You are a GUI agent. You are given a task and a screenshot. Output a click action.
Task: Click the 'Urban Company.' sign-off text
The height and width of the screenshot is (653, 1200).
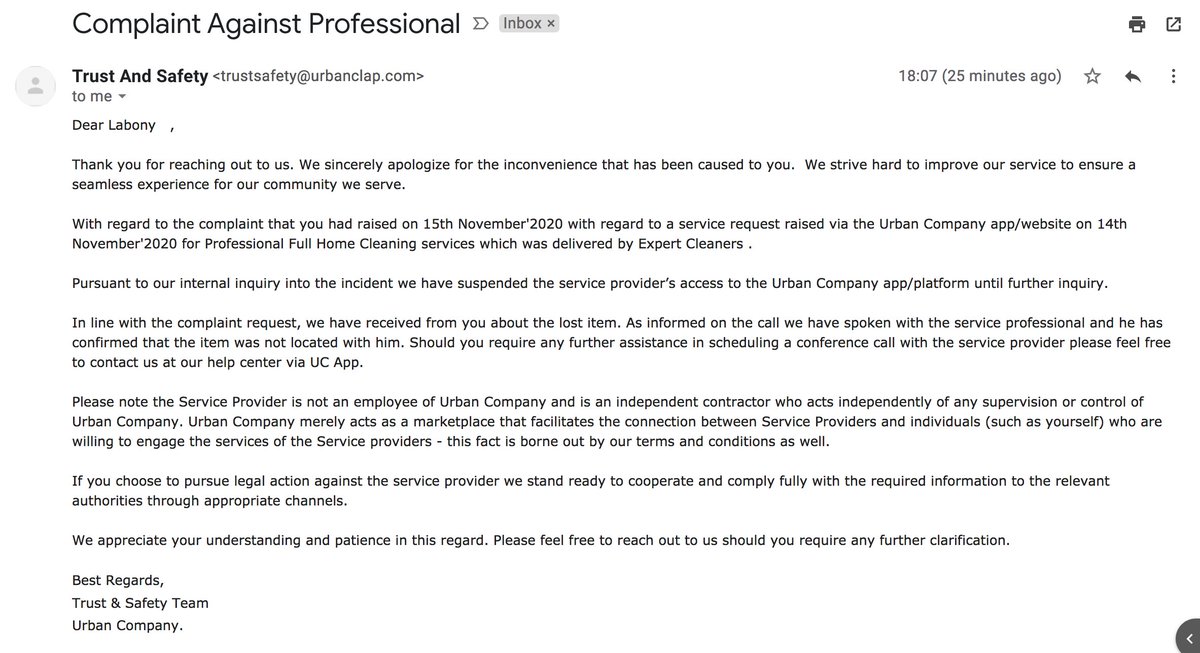(128, 626)
